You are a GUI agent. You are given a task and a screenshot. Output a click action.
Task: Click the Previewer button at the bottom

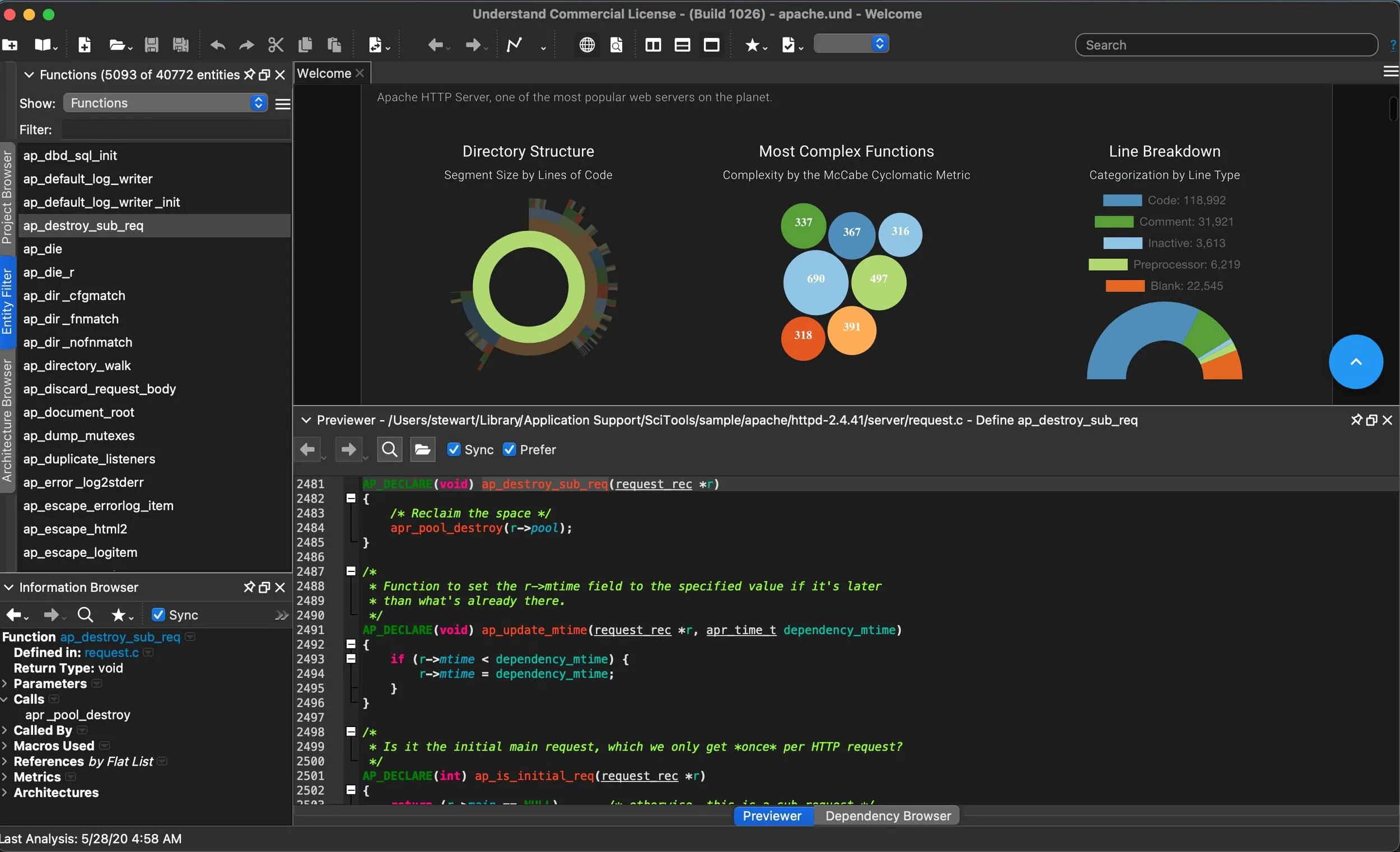772,816
